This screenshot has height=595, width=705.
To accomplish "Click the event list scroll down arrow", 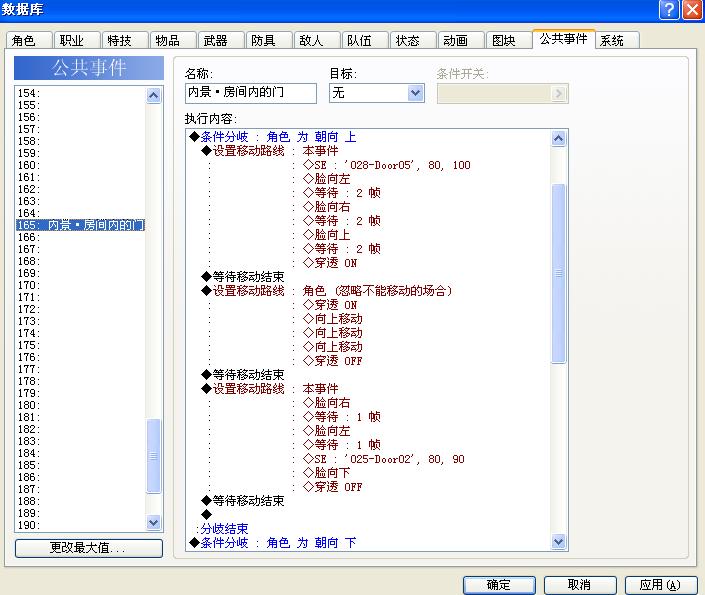I will click(x=153, y=523).
